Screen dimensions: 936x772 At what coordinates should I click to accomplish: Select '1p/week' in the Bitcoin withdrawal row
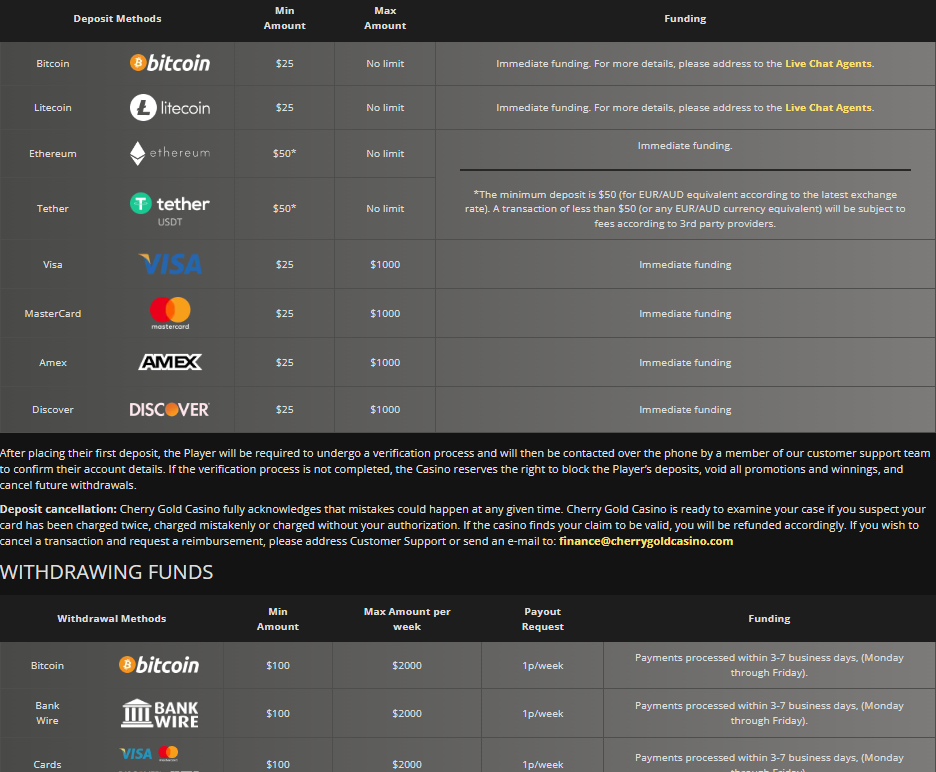[x=543, y=665]
